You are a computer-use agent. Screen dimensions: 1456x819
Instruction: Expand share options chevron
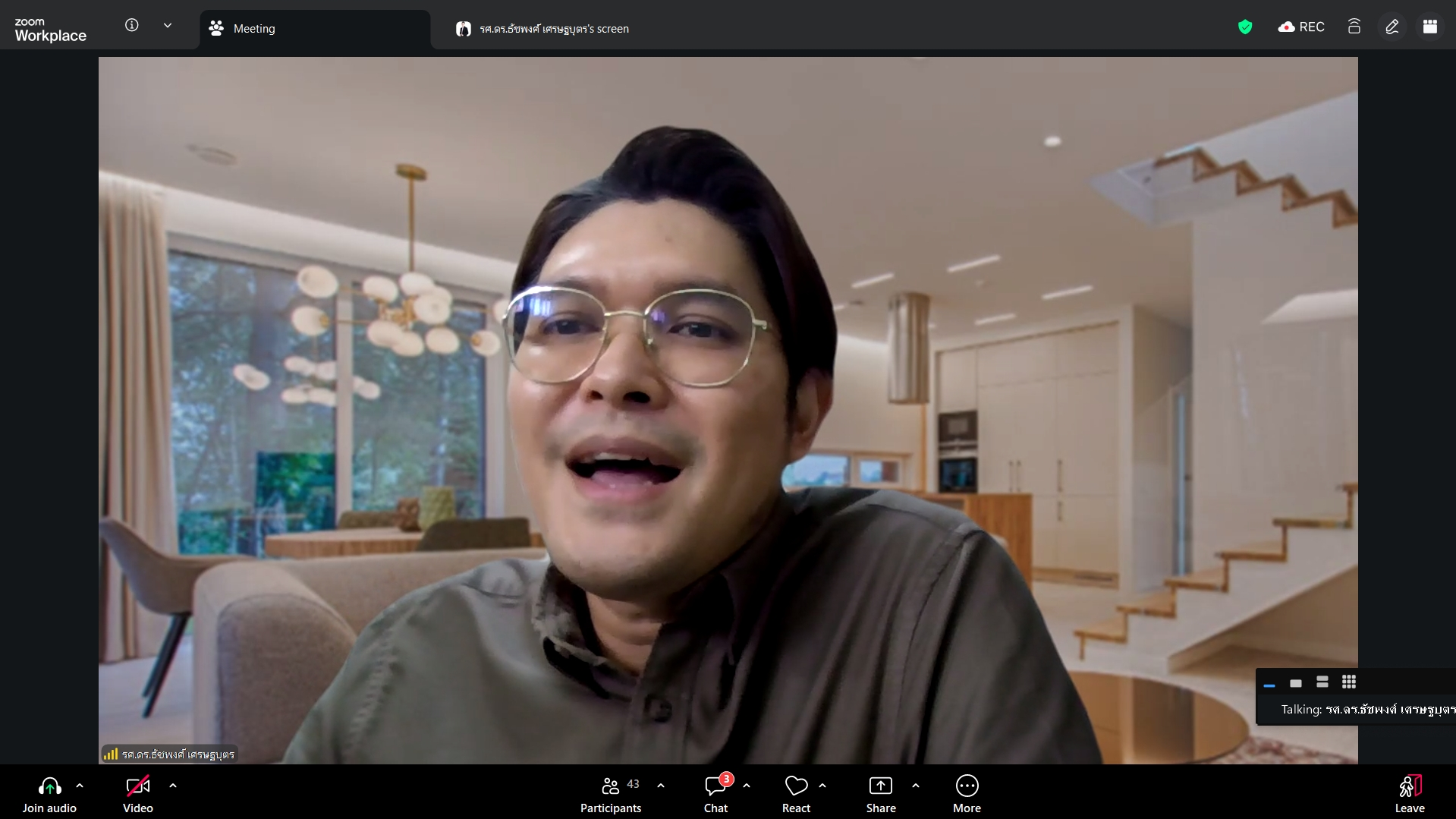(x=916, y=786)
